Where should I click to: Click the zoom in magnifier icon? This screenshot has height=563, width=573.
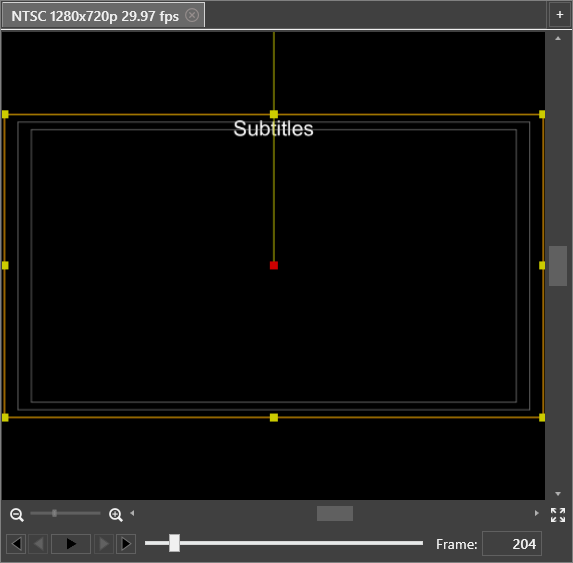pos(115,514)
